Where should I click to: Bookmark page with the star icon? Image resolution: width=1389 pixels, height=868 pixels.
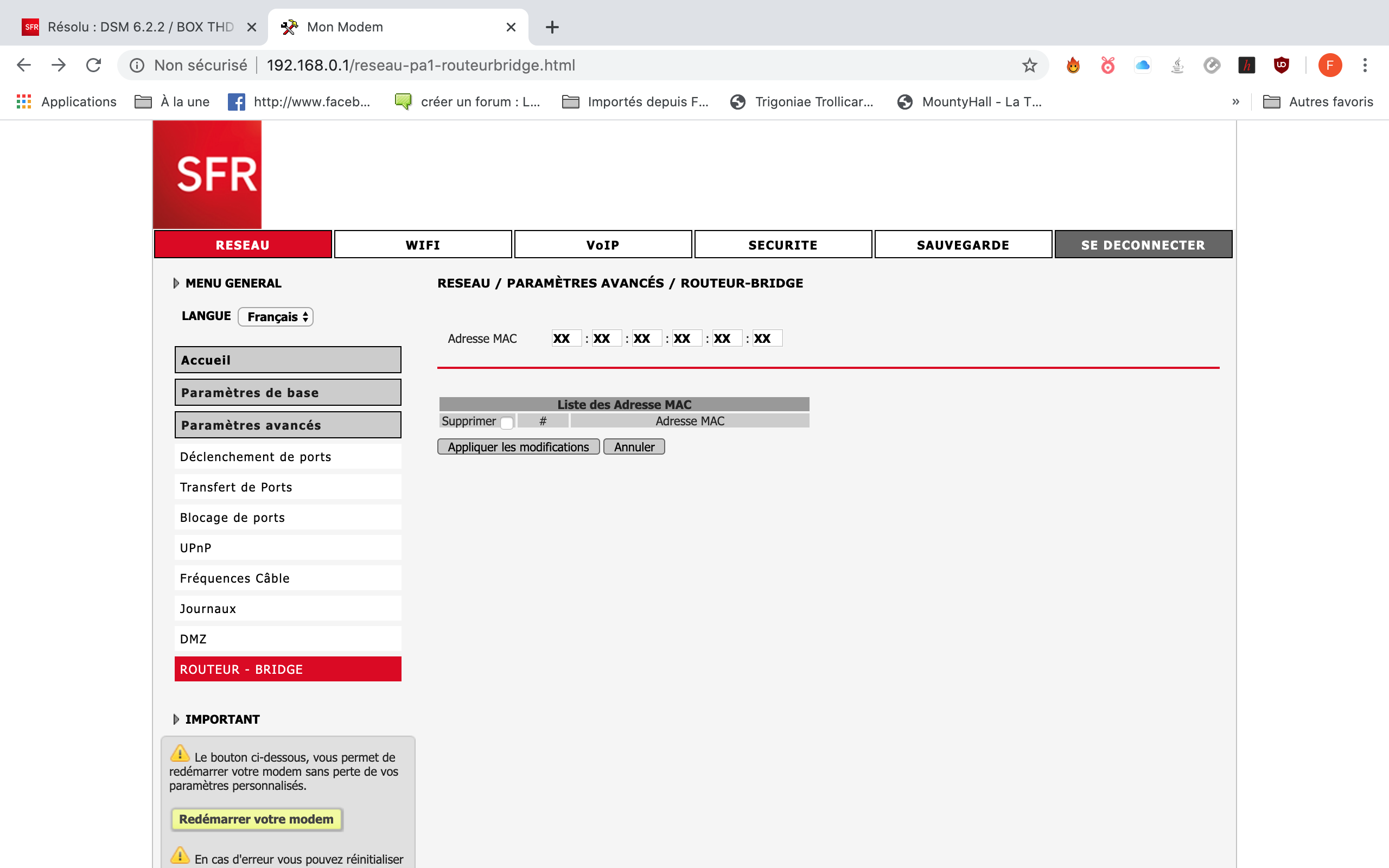[x=1029, y=65]
